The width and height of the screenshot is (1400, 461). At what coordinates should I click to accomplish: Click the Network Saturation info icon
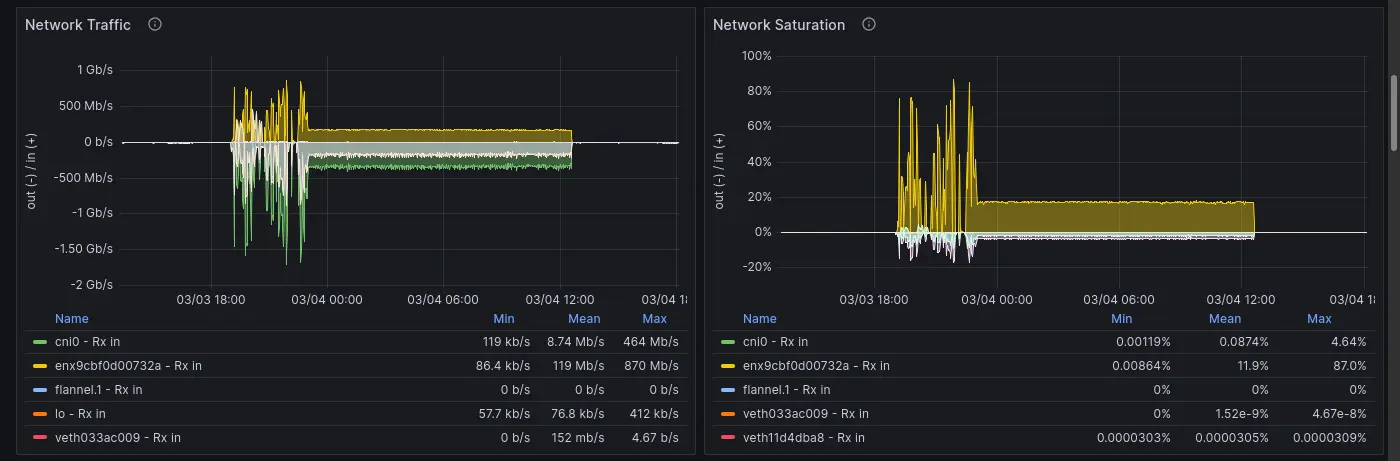[869, 25]
